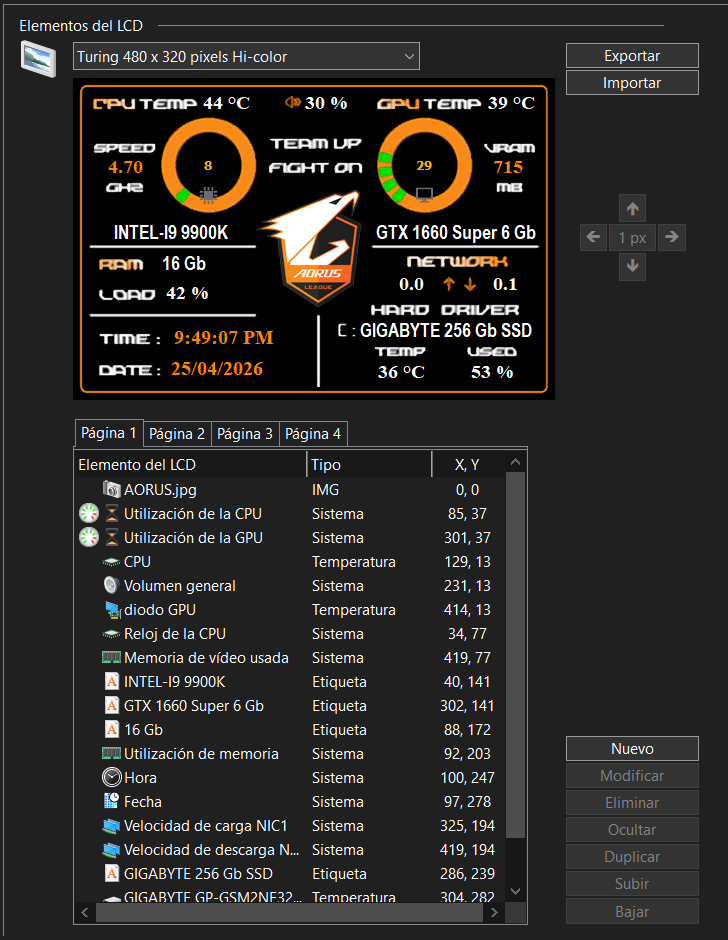
Task: Click the hourglass icon for Utilización de la GPU
Action: tap(112, 538)
